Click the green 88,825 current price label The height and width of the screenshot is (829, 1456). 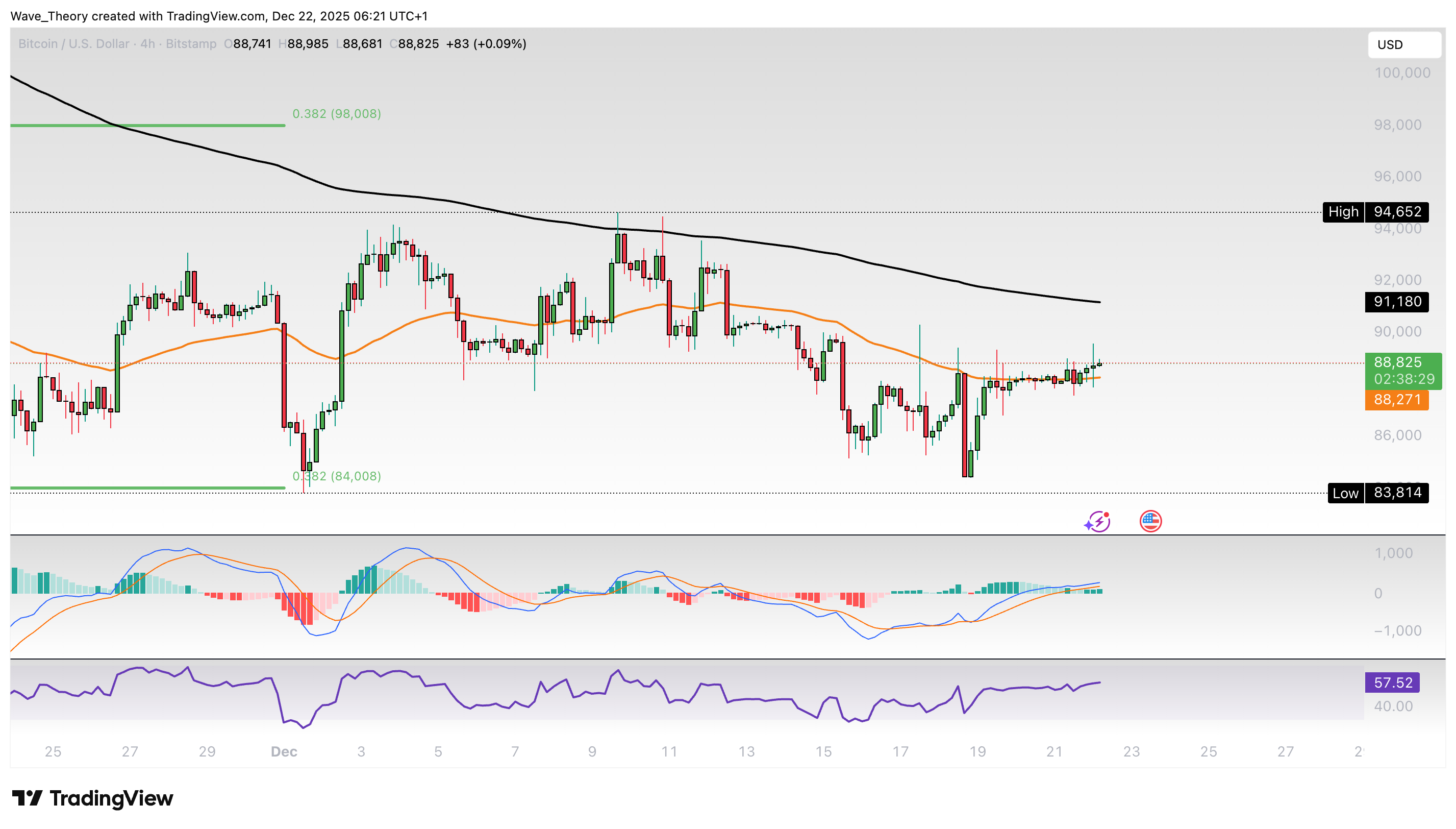(x=1398, y=362)
